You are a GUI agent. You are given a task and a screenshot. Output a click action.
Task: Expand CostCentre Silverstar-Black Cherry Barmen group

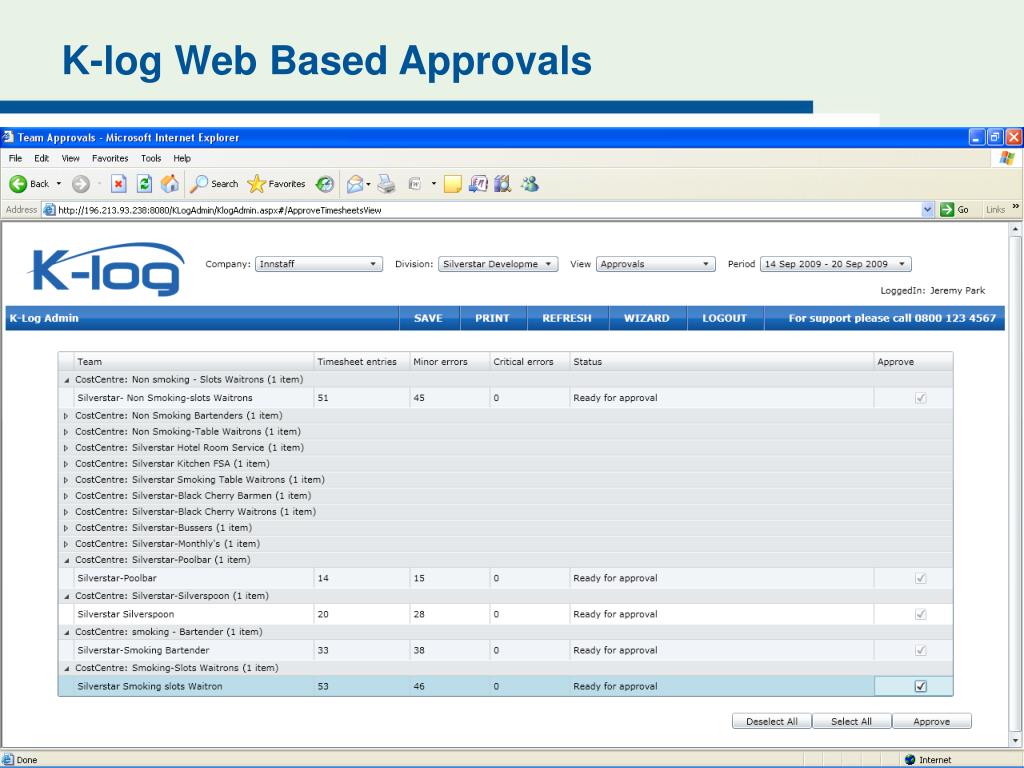click(x=66, y=496)
